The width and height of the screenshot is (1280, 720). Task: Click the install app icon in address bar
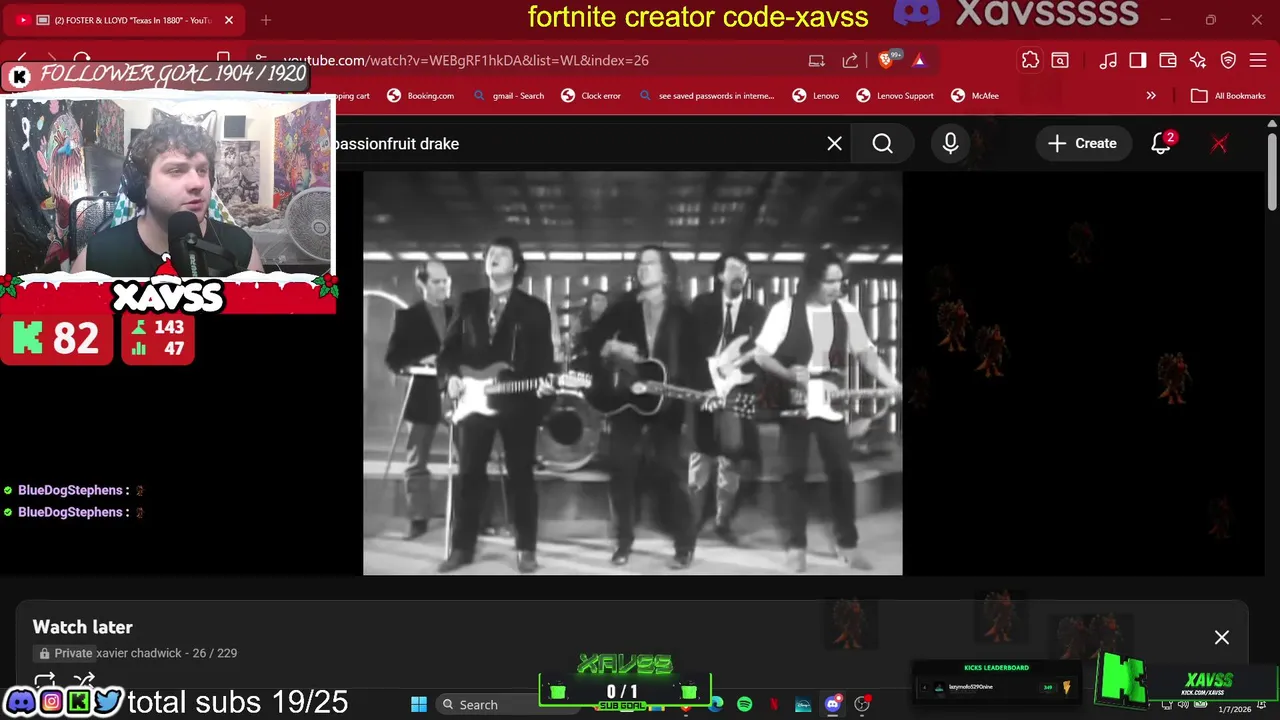tap(817, 61)
